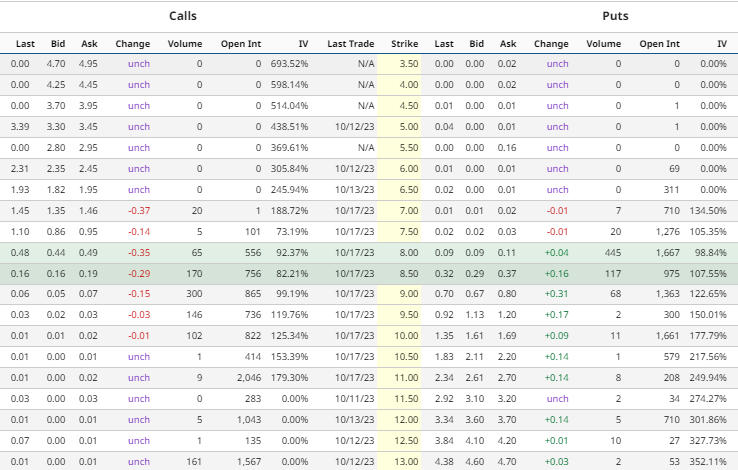
Task: Click put open interest 1,276
Action: pos(668,231)
